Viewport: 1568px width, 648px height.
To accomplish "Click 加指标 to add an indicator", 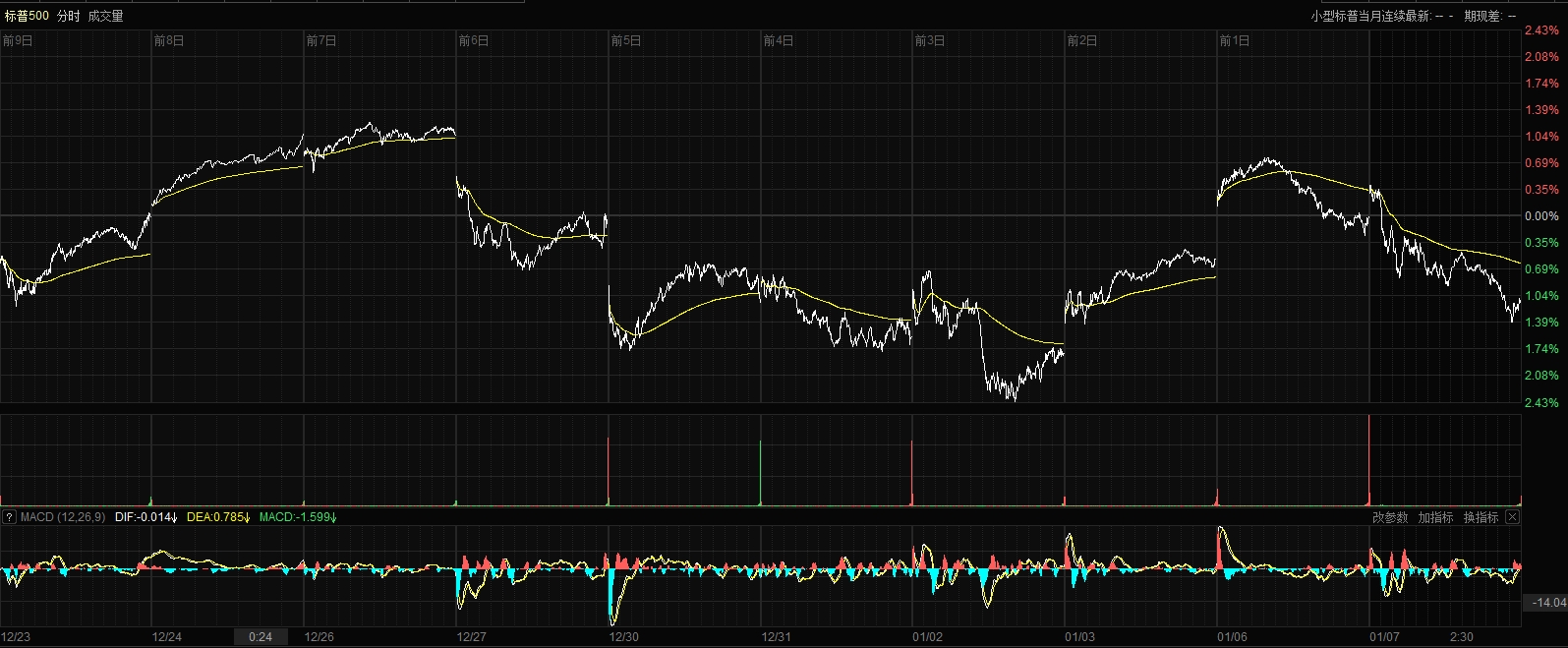I will [1435, 517].
